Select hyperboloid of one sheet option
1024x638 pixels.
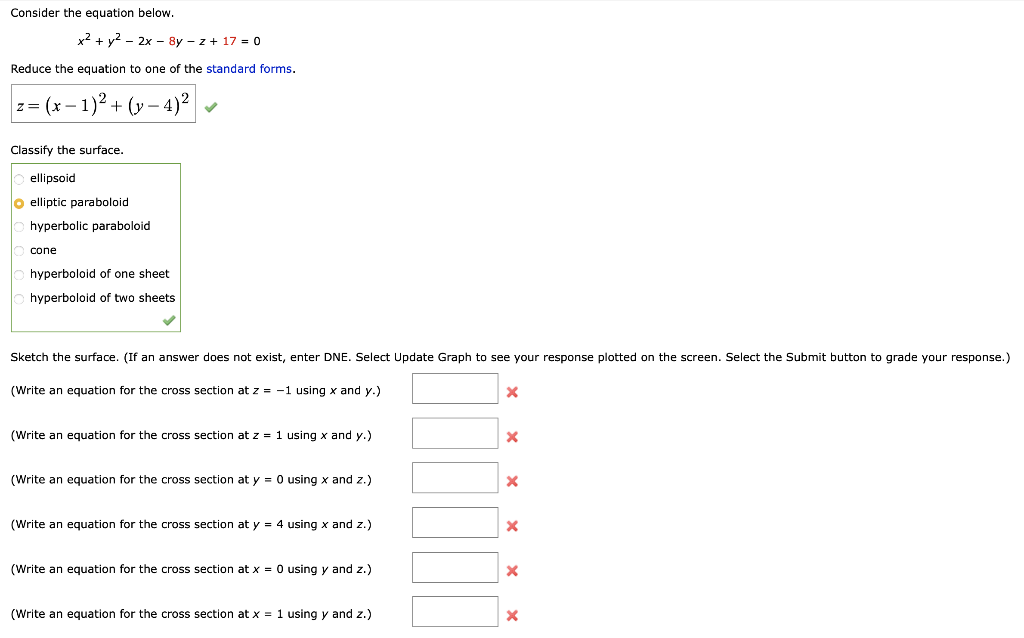[19, 274]
